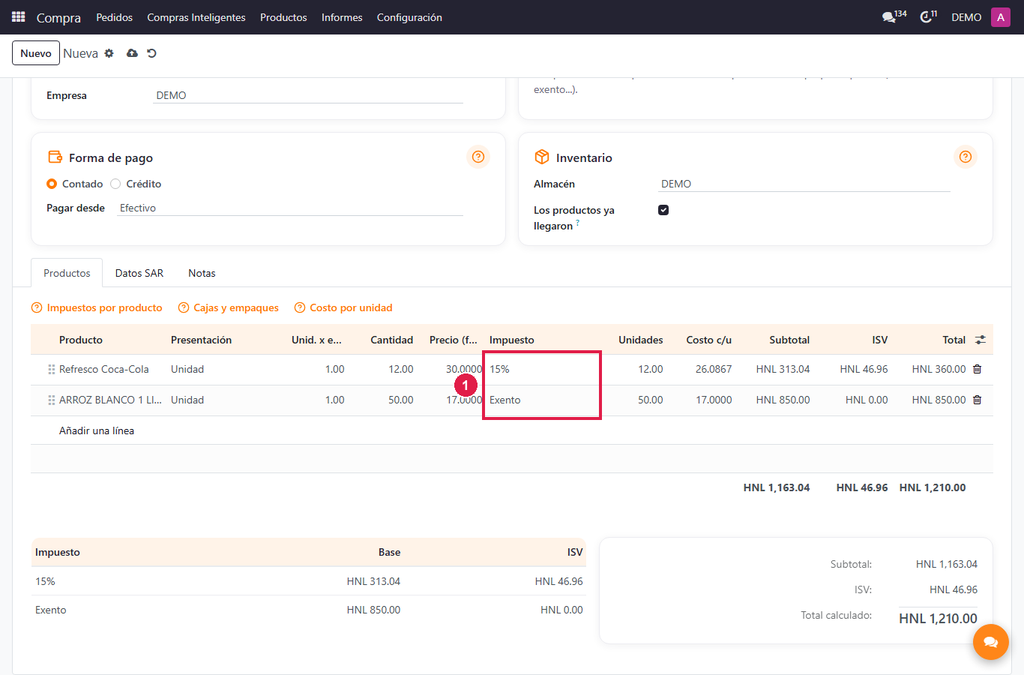
Task: Open the Productos top menu
Action: 283,18
